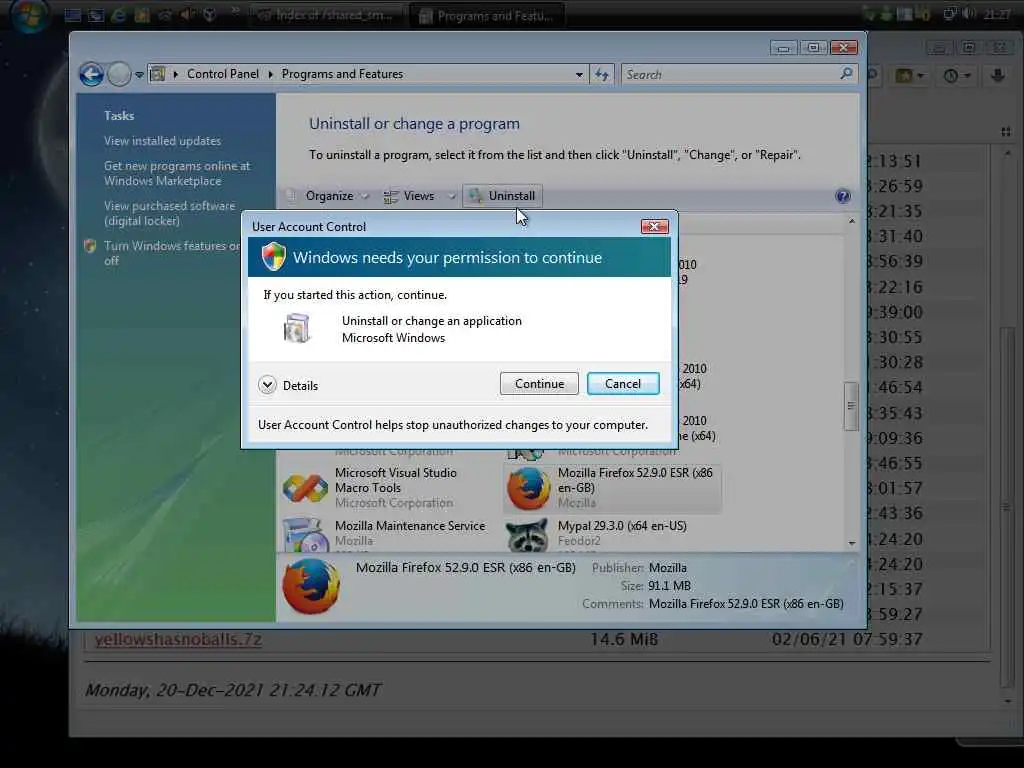Click the Mypal raccoon icon
The height and width of the screenshot is (768, 1024).
click(x=527, y=535)
